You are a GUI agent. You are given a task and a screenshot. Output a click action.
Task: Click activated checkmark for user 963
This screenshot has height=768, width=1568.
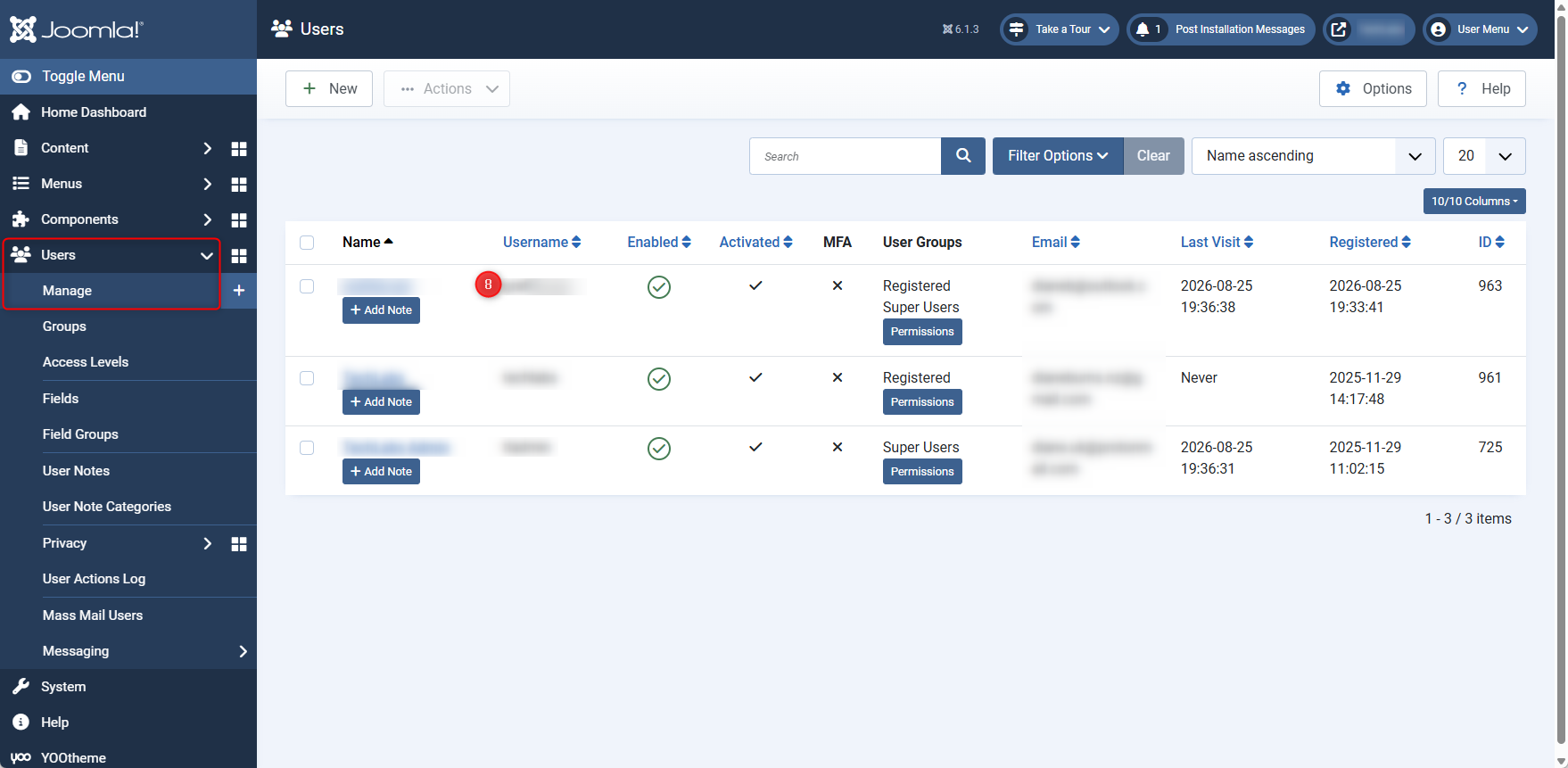[x=755, y=285]
